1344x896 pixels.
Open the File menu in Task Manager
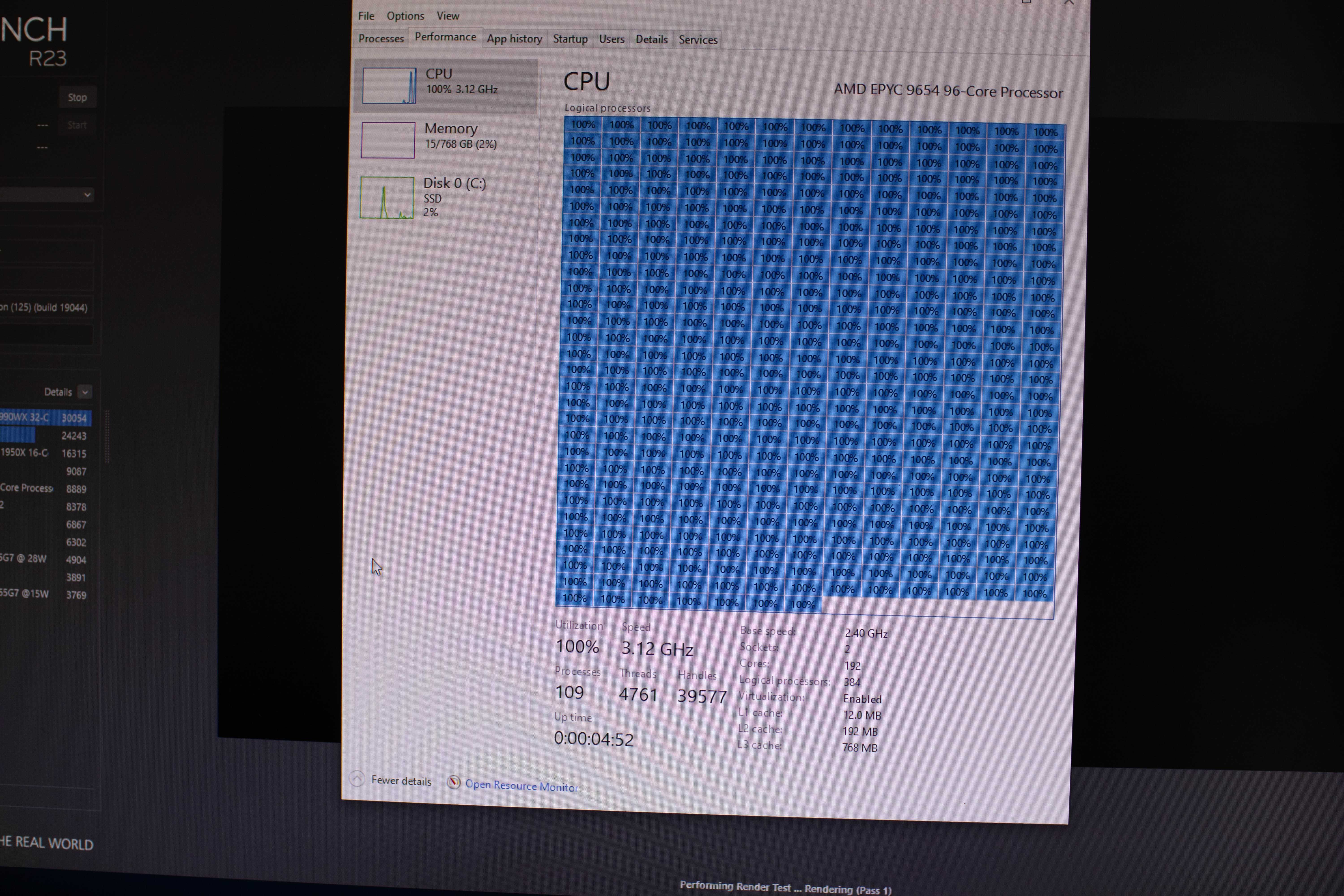click(x=366, y=16)
